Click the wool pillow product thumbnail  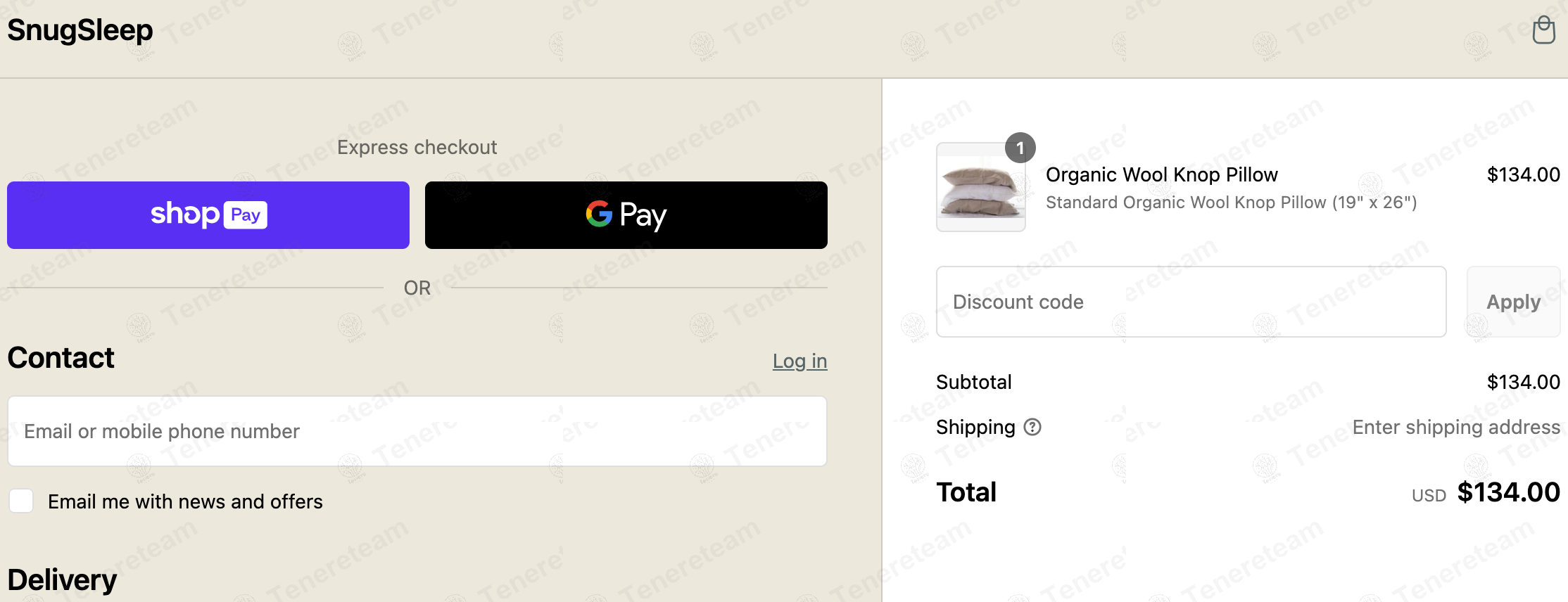point(980,188)
